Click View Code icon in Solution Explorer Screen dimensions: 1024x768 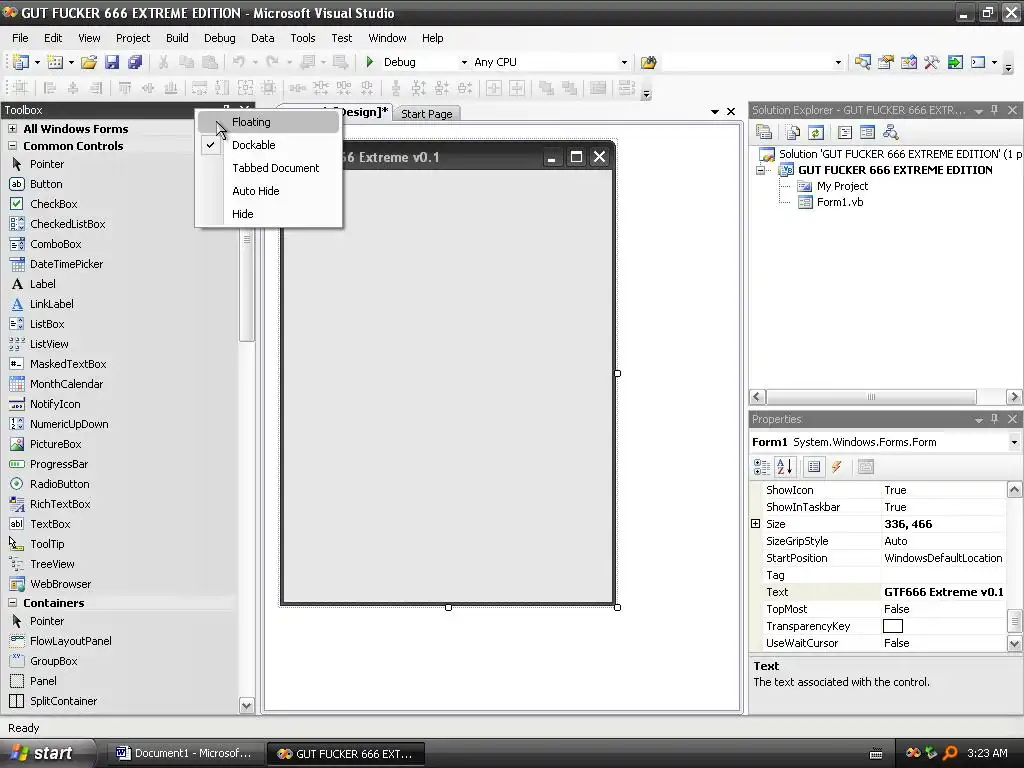pyautogui.click(x=844, y=133)
